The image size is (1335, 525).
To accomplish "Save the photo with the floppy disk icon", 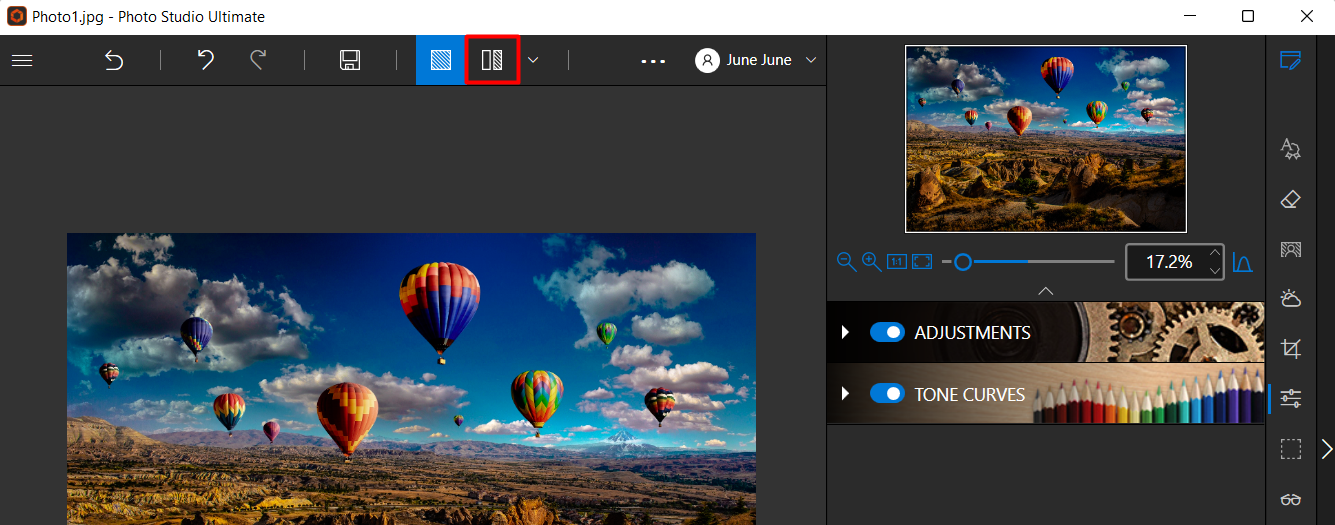I will tap(350, 60).
